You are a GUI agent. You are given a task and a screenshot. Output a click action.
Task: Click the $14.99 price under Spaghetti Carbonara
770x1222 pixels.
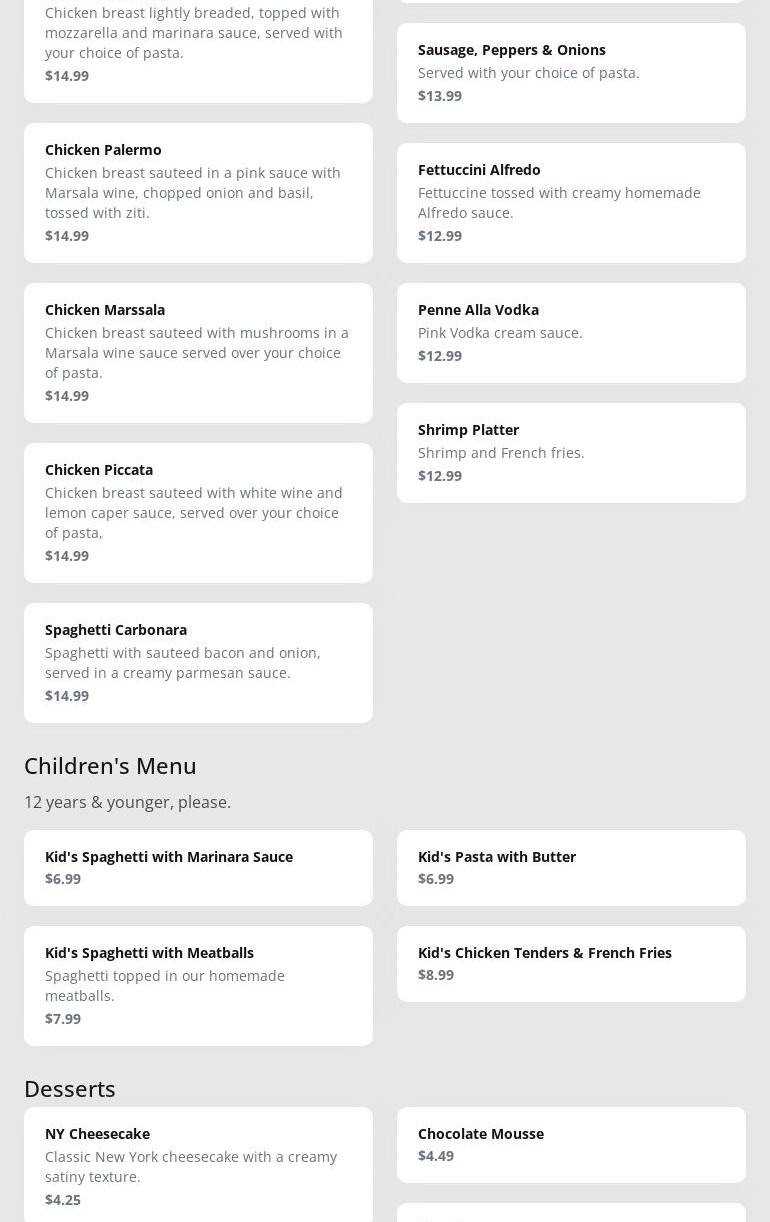[x=67, y=695]
